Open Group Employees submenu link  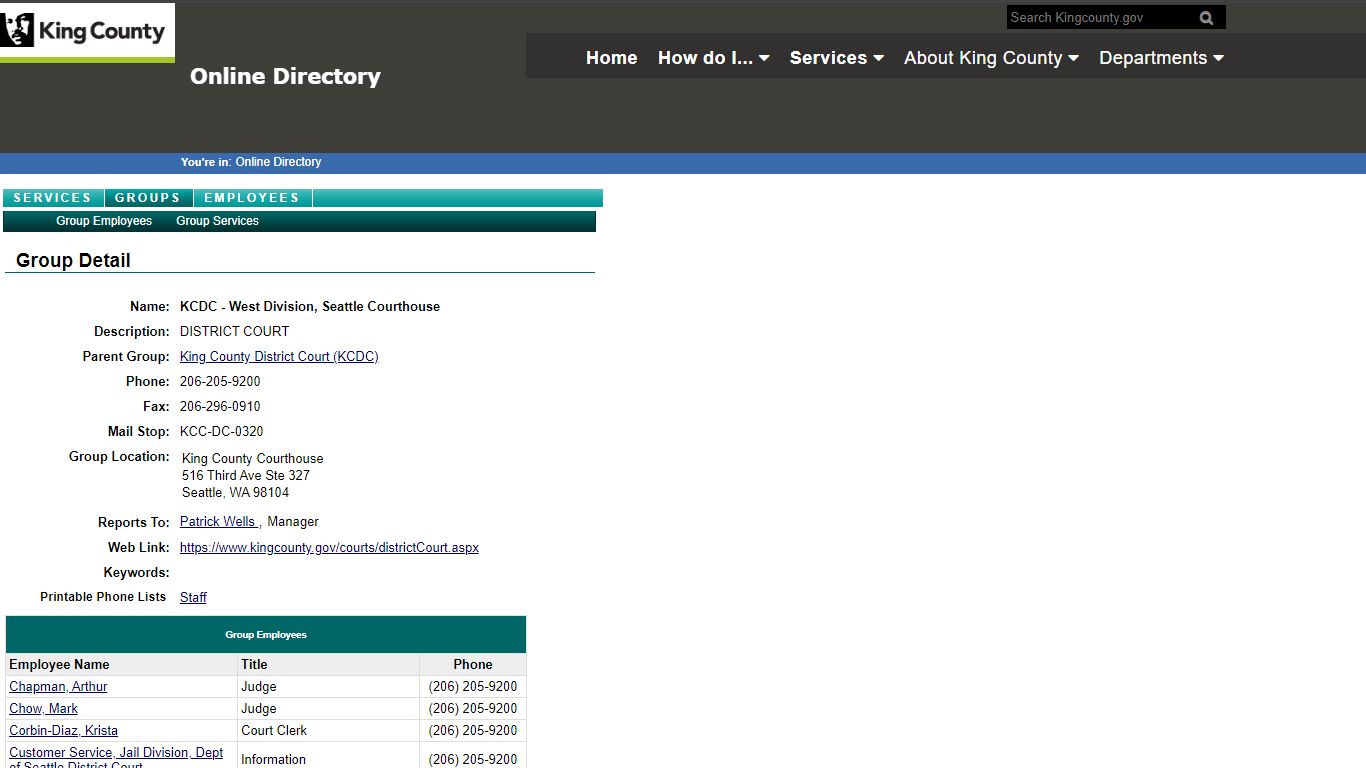104,221
